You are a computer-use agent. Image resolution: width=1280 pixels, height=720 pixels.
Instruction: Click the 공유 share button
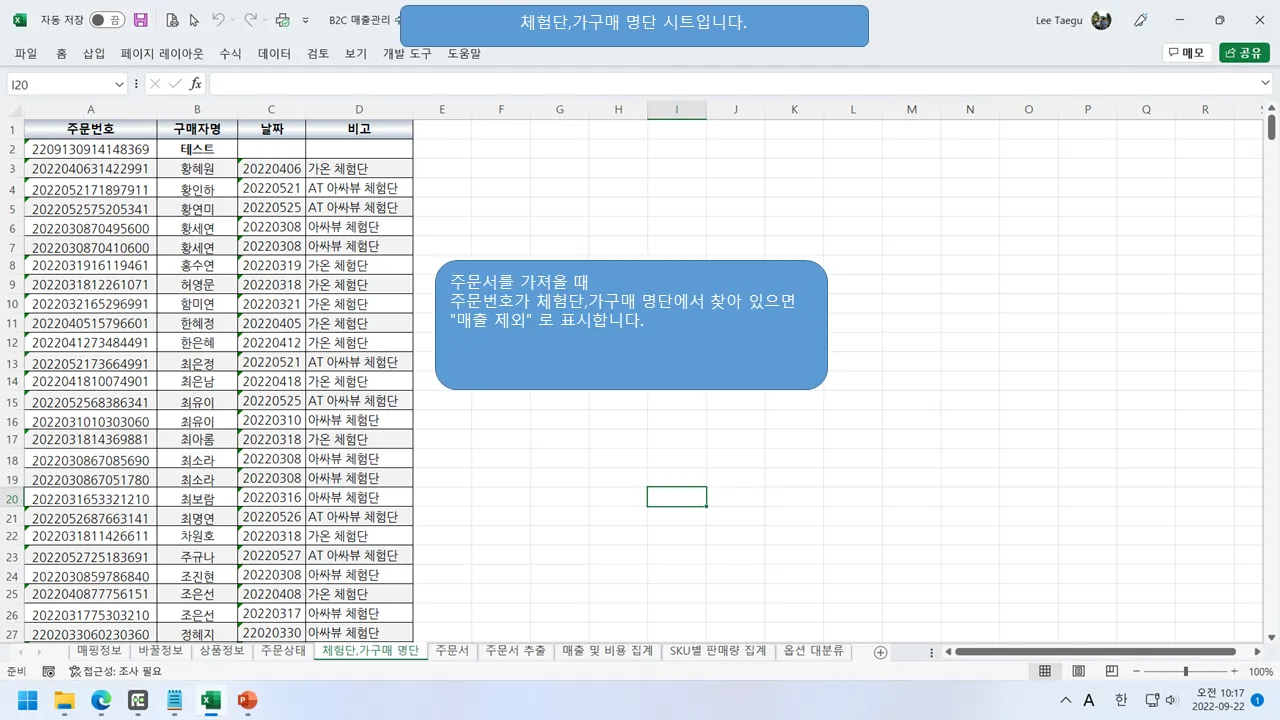coord(1244,53)
